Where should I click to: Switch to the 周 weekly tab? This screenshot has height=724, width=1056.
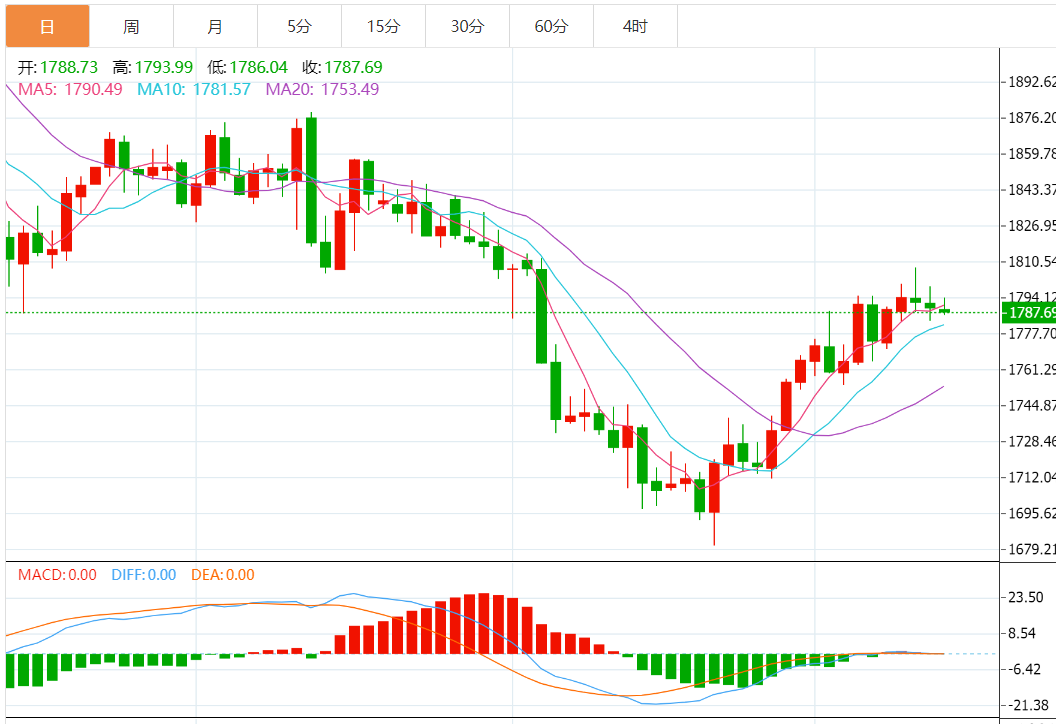[131, 26]
